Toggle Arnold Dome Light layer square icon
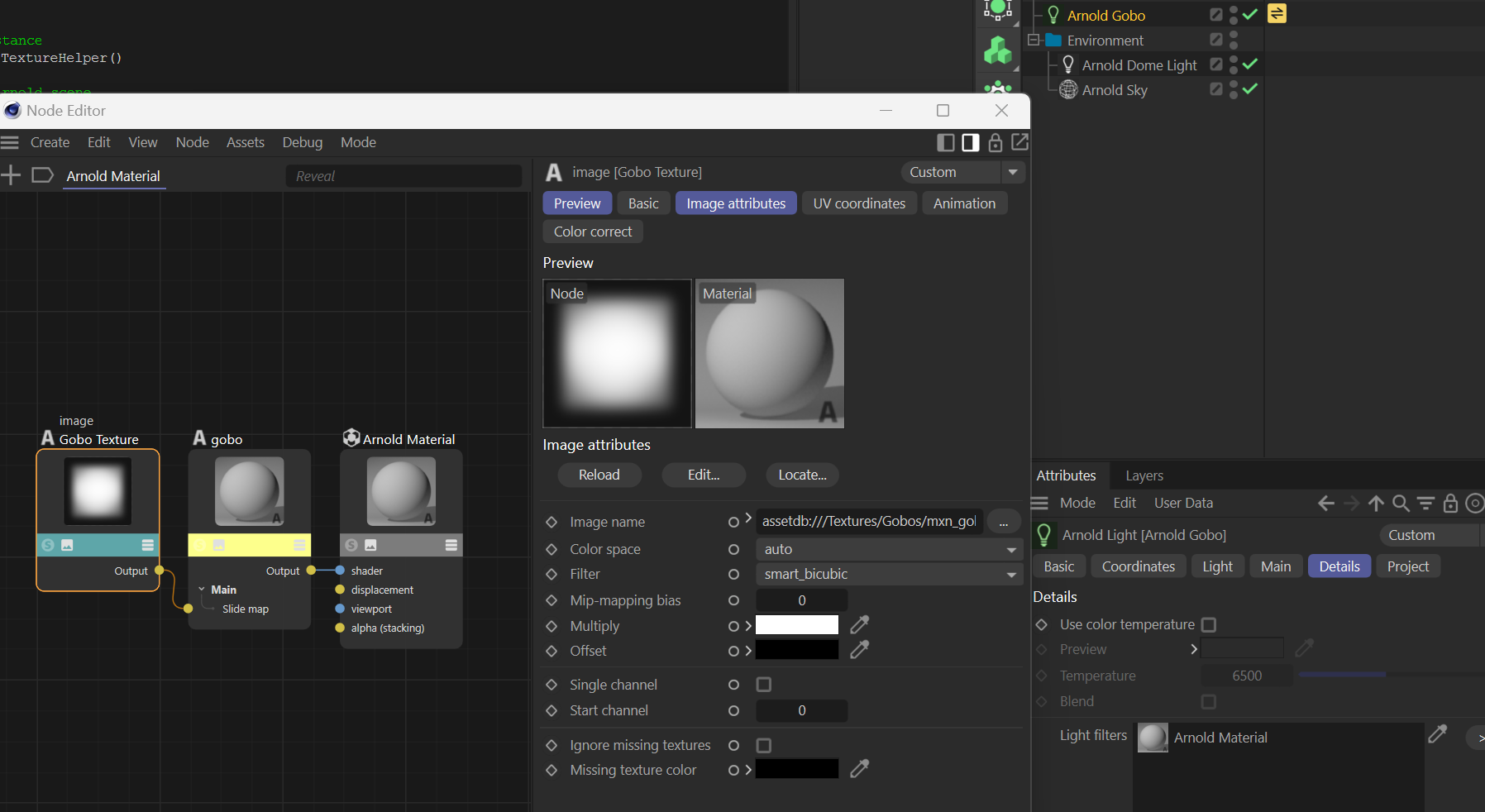 (x=1216, y=64)
